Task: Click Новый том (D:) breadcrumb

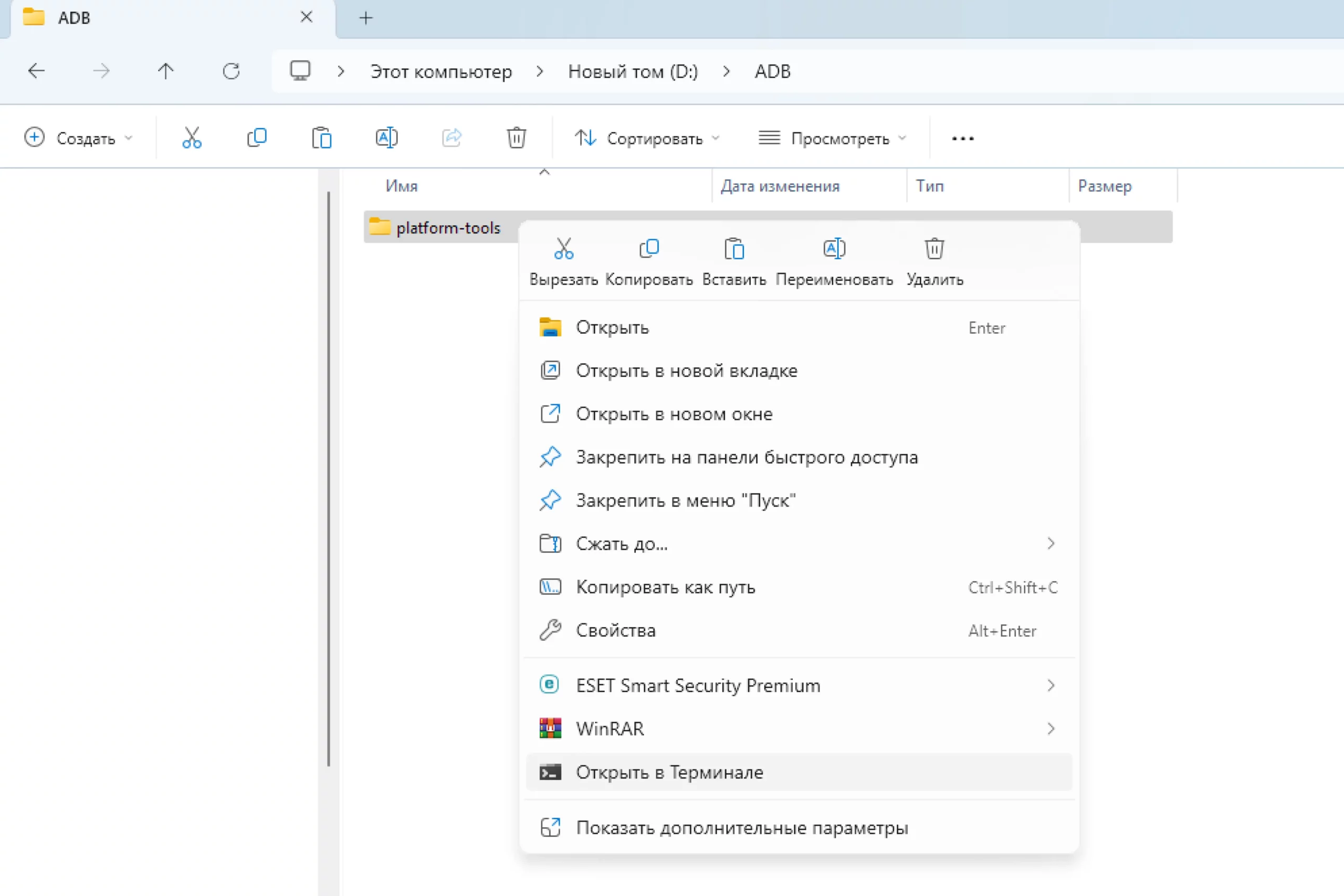Action: [x=633, y=71]
